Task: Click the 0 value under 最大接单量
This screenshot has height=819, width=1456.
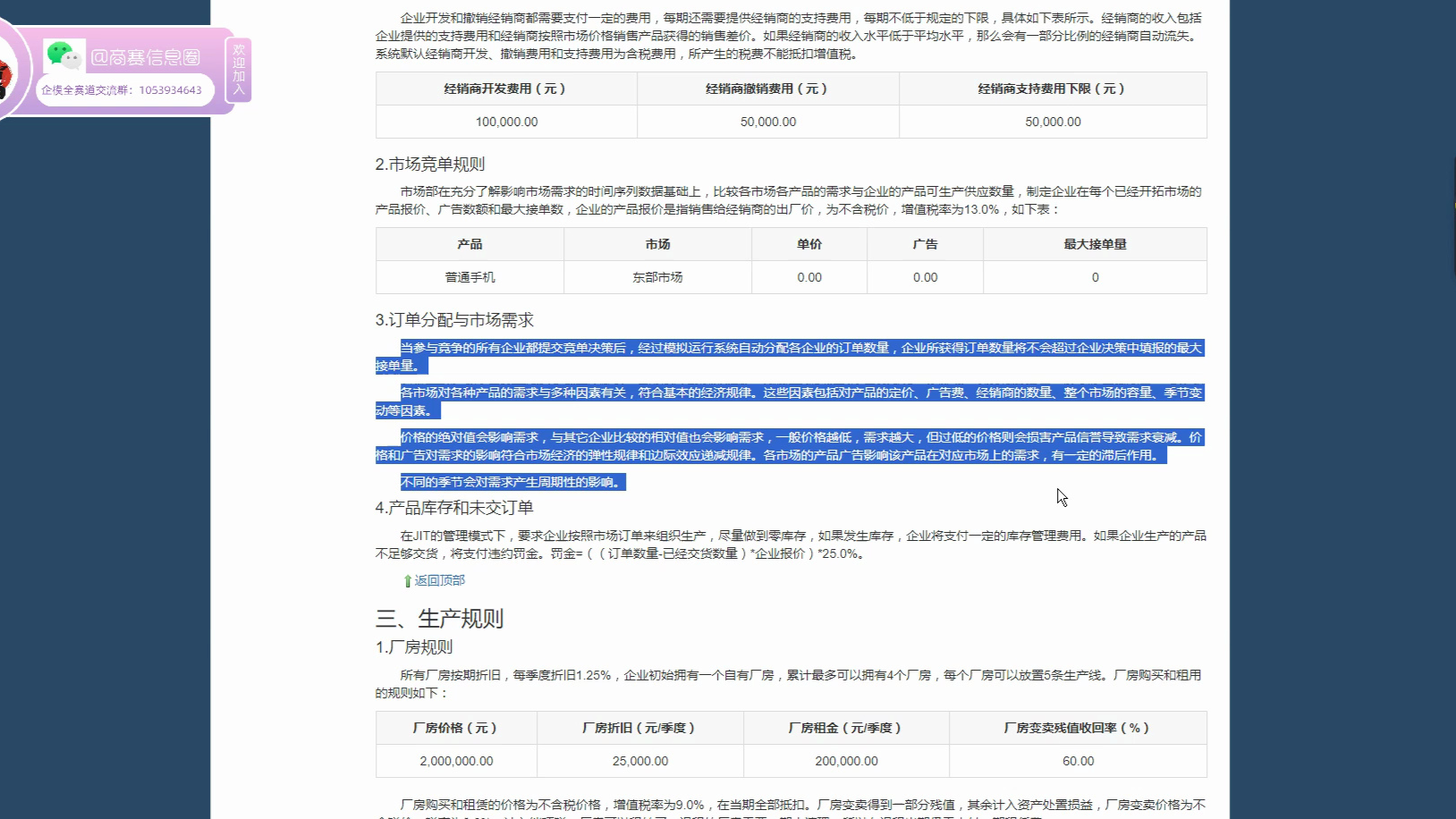Action: coord(1095,277)
